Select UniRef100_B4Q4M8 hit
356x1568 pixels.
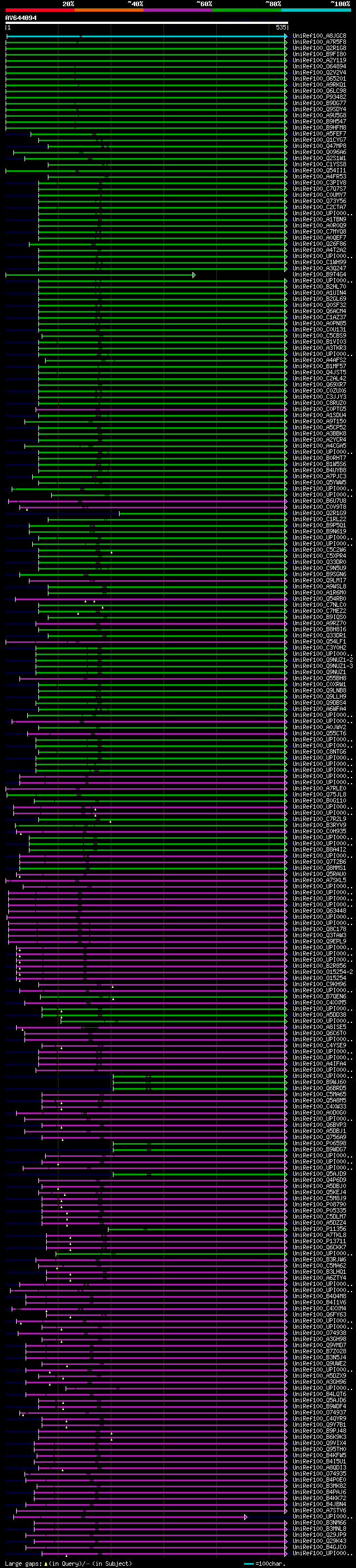(319, 1297)
